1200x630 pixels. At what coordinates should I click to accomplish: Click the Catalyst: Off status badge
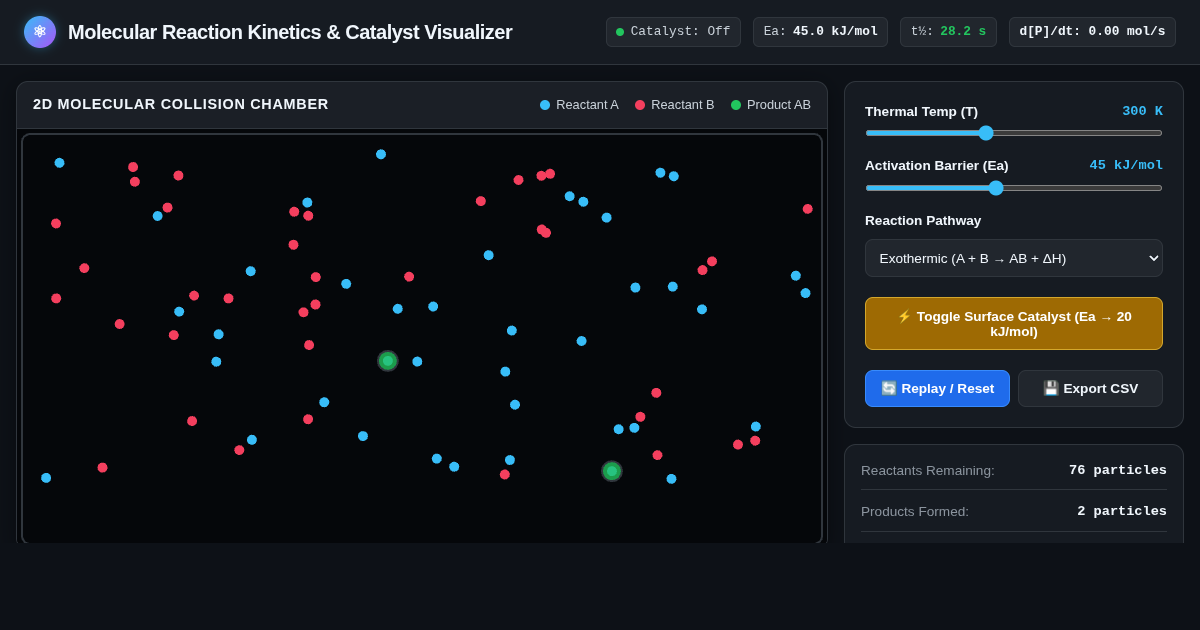(673, 32)
